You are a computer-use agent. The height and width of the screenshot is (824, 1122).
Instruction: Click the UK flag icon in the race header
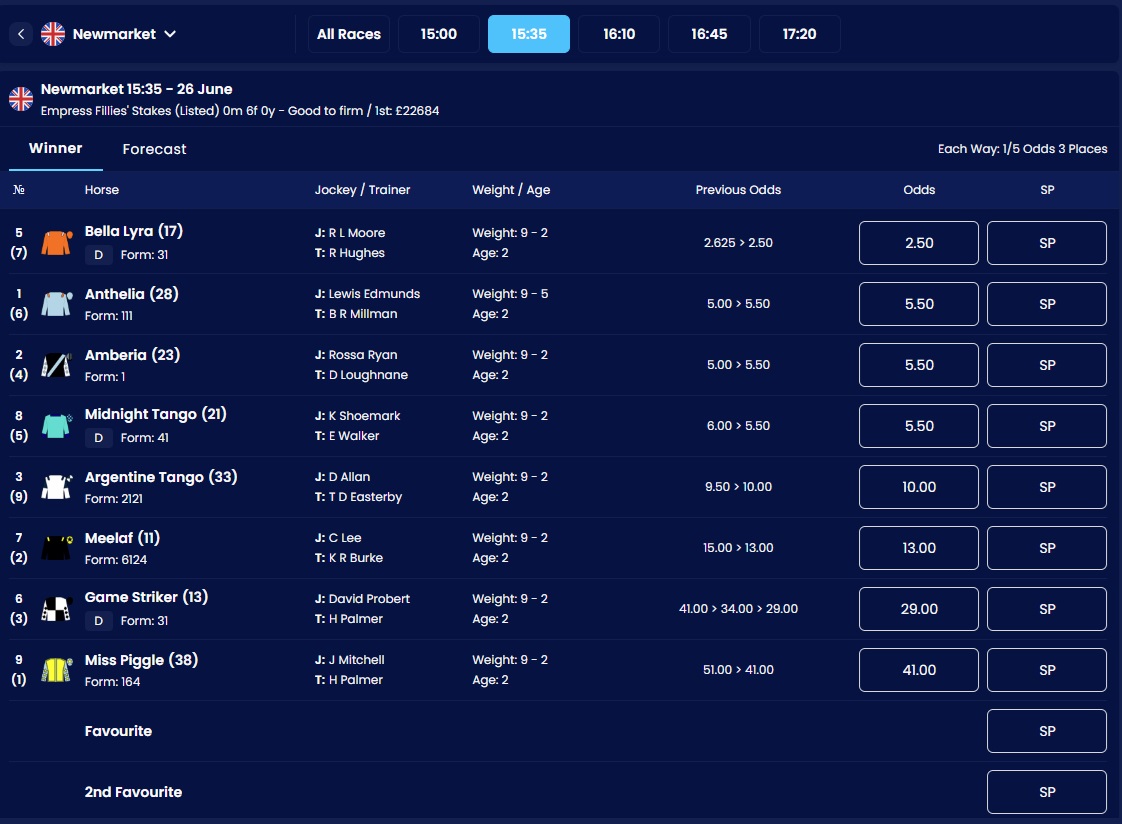tap(21, 99)
